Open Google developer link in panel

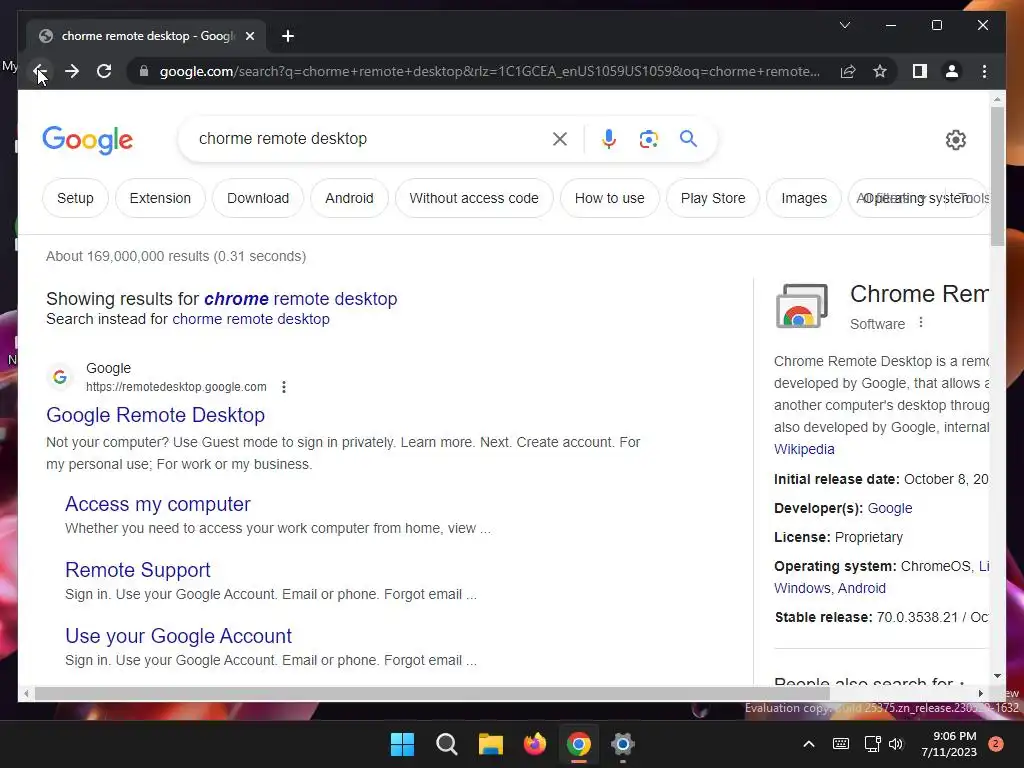tap(889, 508)
